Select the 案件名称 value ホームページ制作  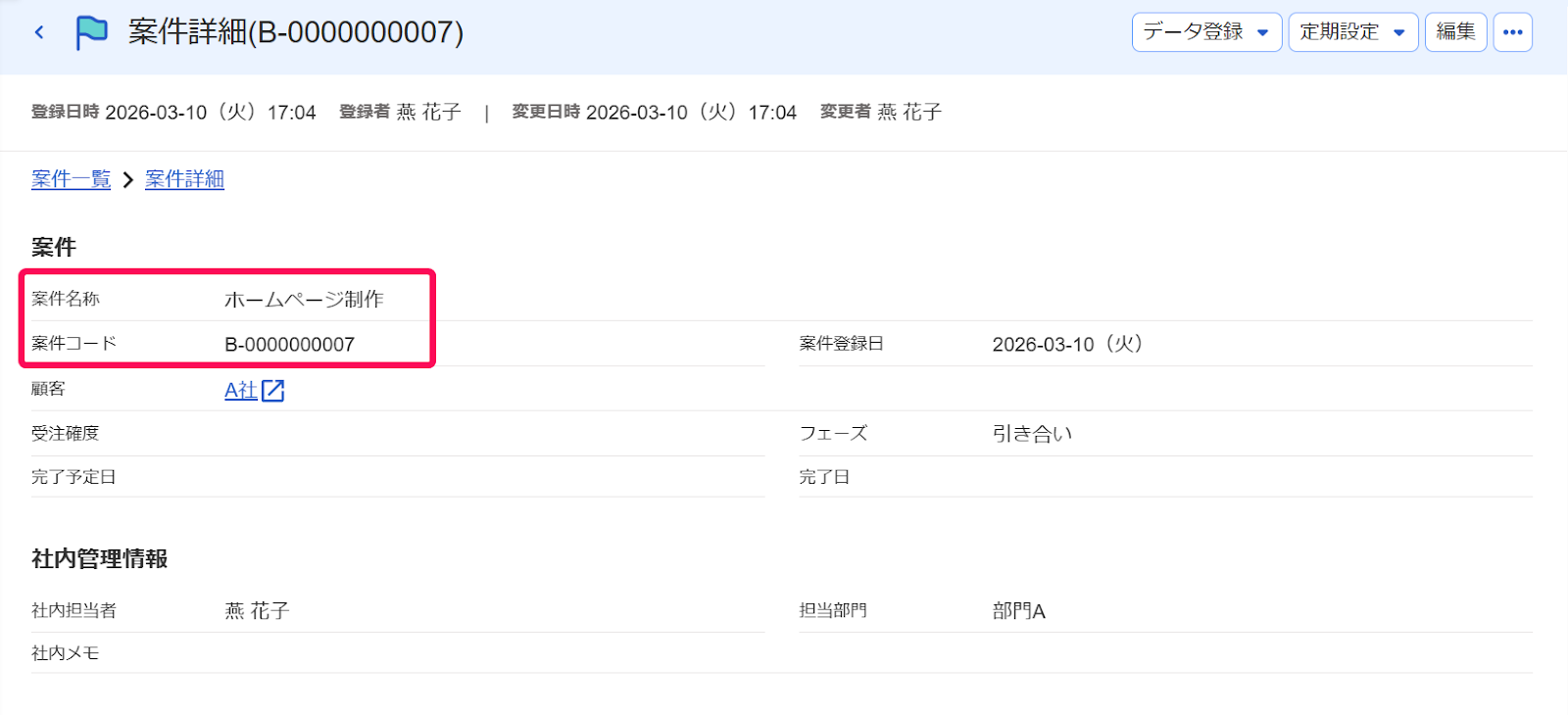[304, 300]
